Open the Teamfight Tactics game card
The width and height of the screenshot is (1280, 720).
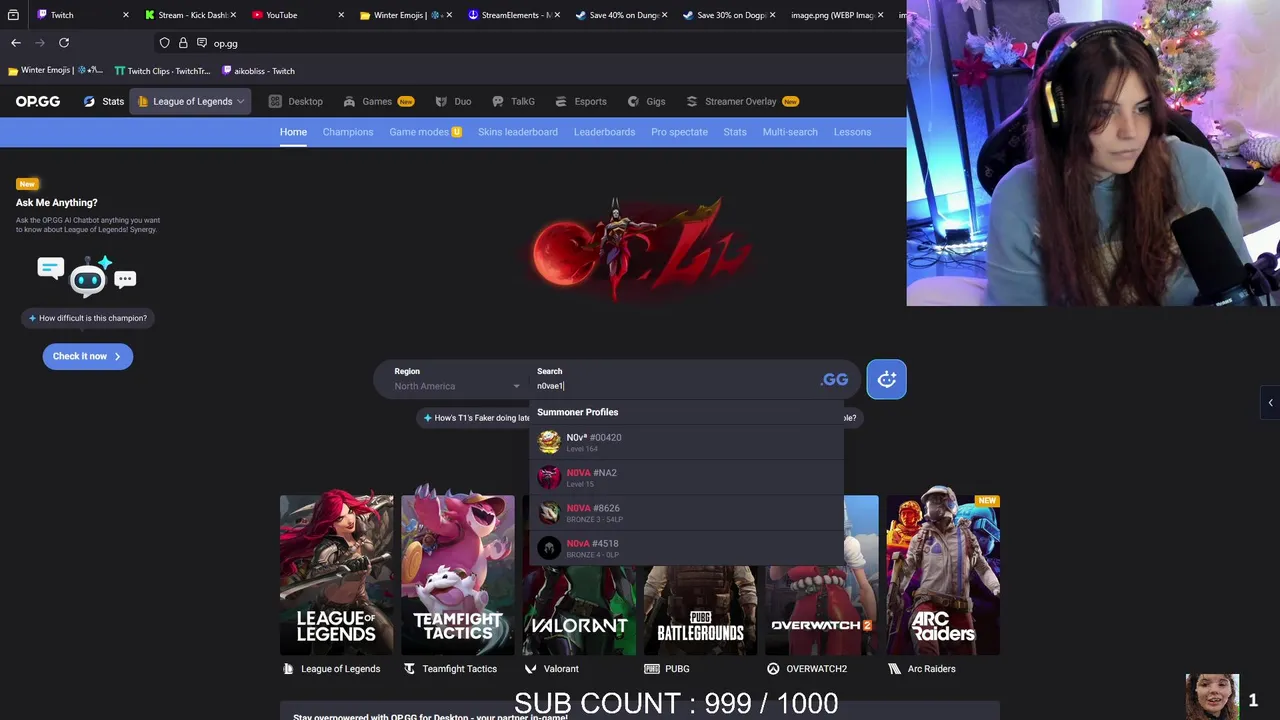pos(458,575)
